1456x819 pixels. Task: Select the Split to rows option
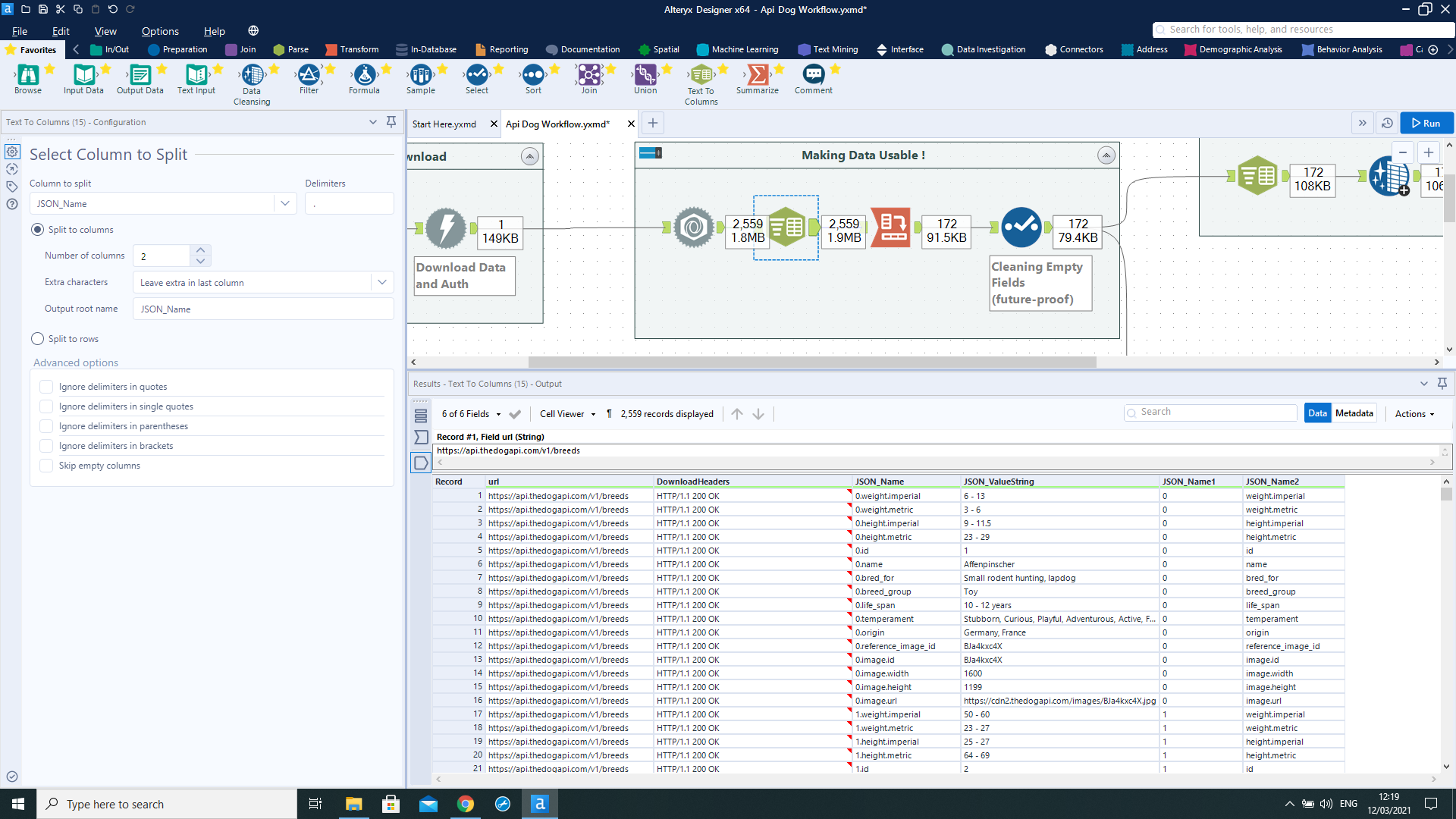(38, 339)
